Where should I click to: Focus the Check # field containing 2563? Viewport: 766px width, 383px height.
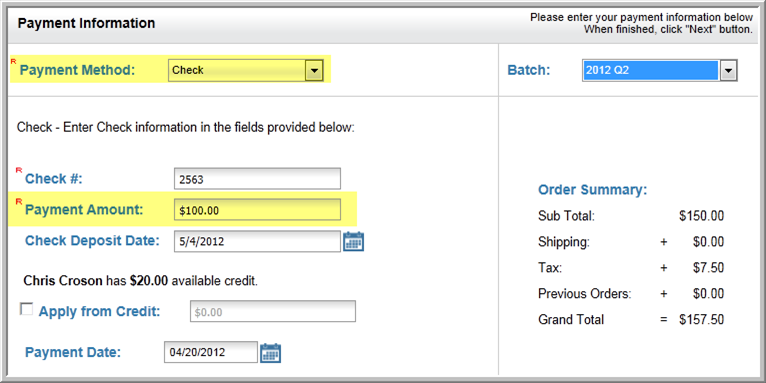[257, 179]
